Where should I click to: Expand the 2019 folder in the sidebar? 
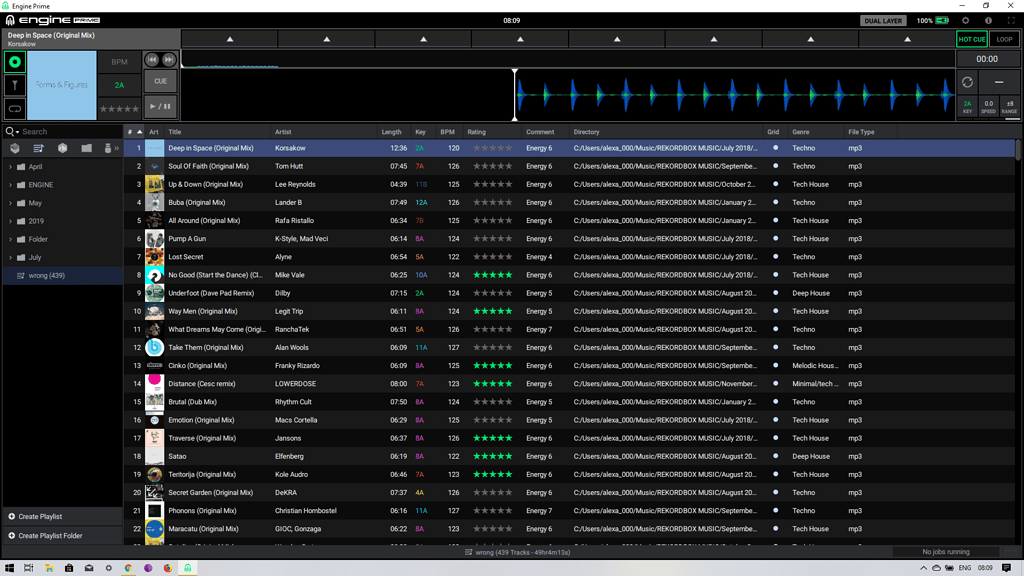(x=9, y=221)
